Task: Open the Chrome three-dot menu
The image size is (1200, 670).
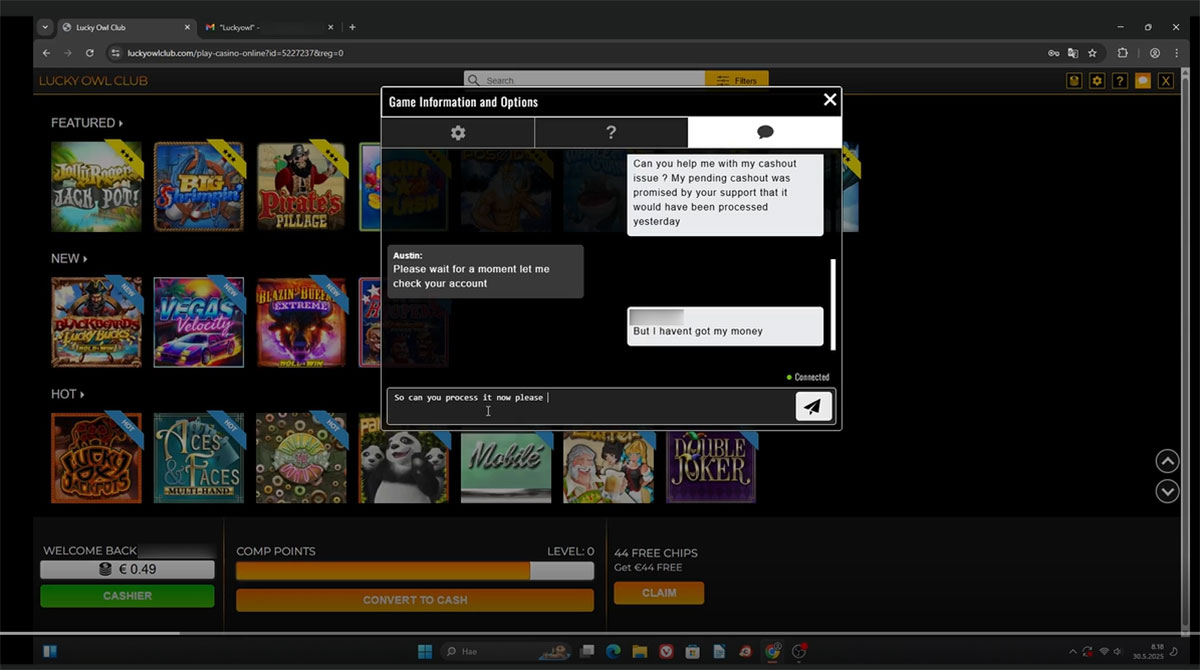Action: coord(1176,53)
